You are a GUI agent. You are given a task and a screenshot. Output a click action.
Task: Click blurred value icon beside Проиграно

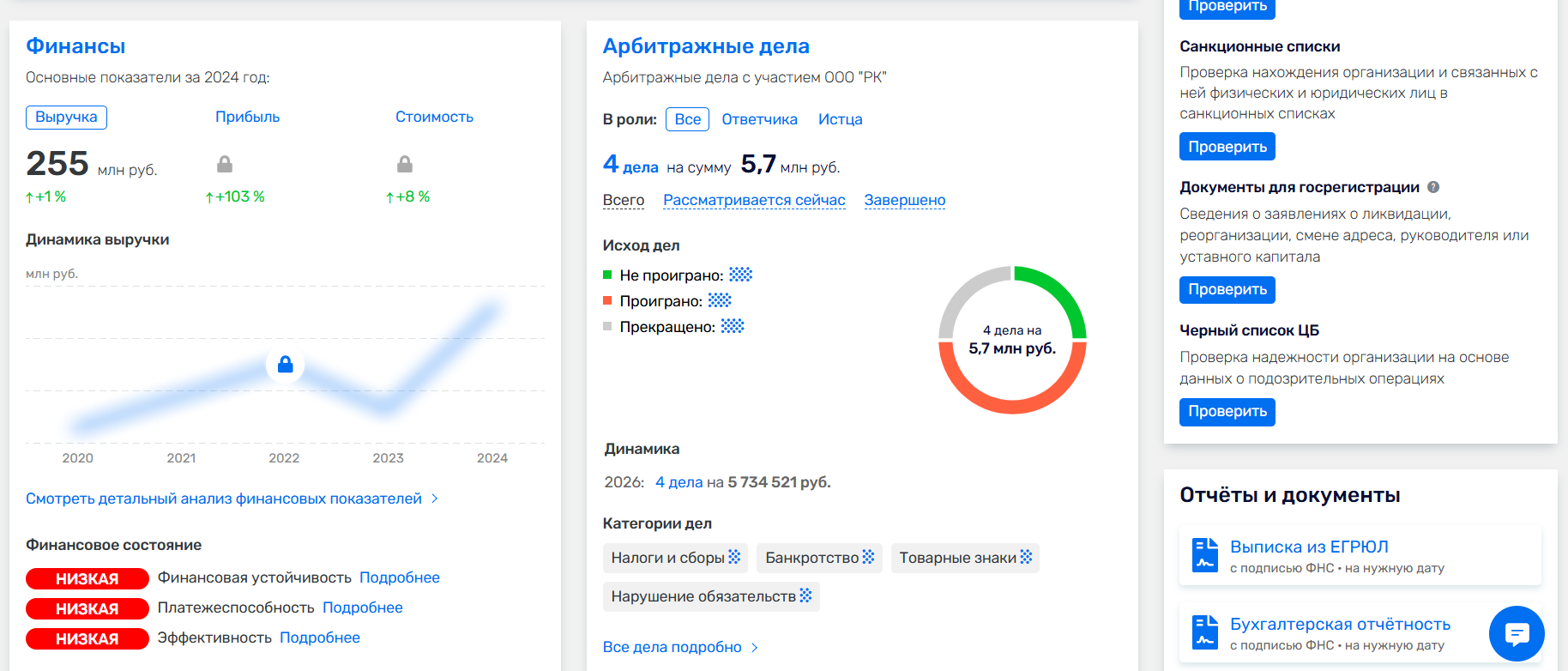coord(720,300)
